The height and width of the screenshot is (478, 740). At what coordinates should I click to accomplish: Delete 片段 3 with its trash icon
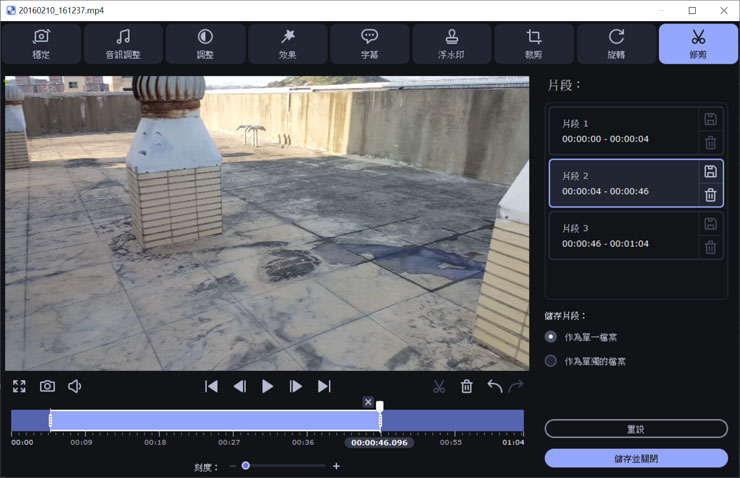pos(710,247)
